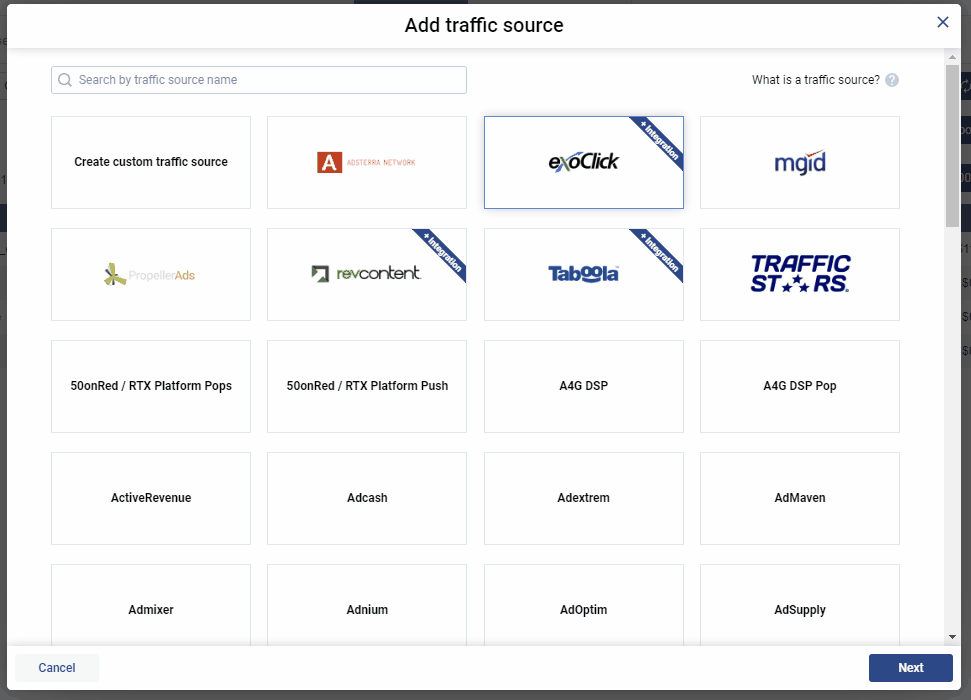Pick the Adcash traffic source tile
Viewport: 971px width, 700px height.
366,498
